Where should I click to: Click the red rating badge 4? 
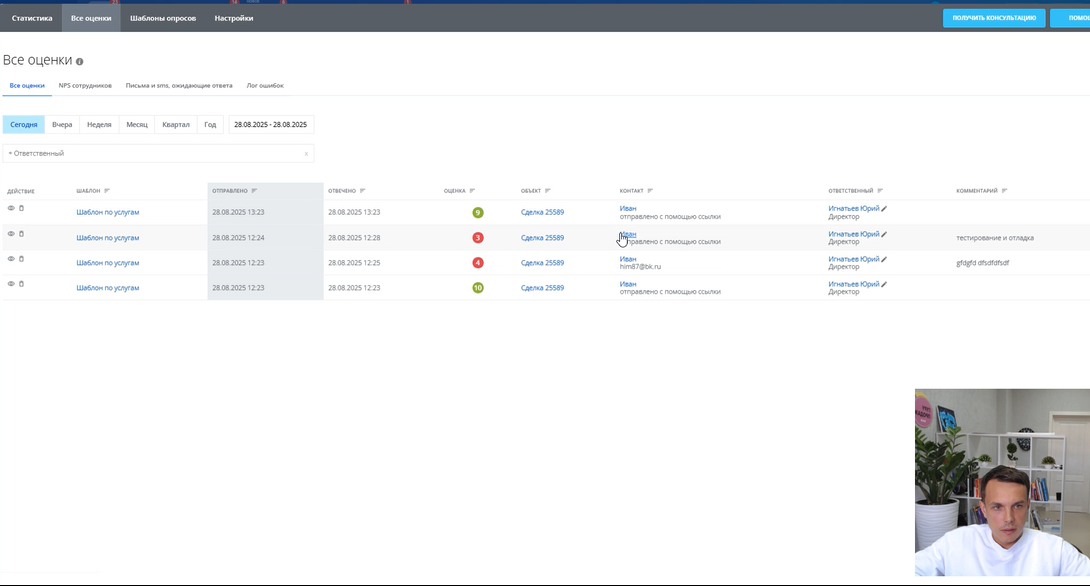(478, 263)
